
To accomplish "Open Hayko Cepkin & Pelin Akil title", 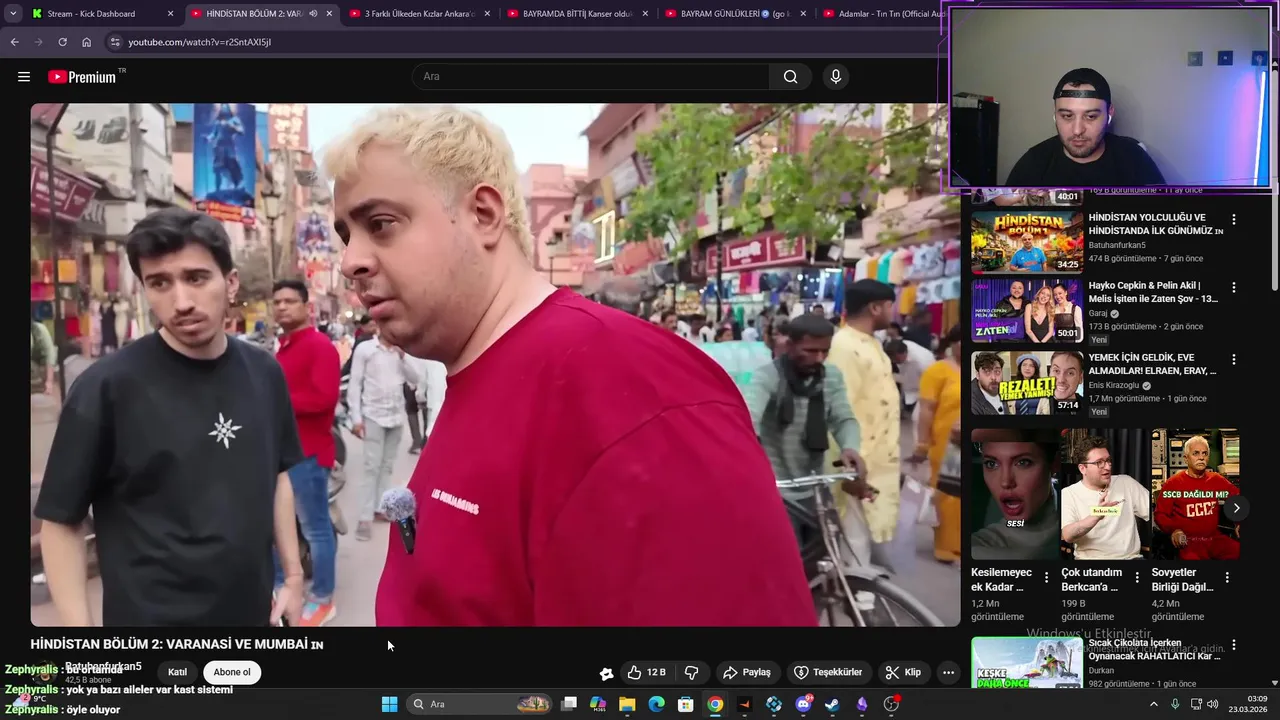I will 1153,292.
